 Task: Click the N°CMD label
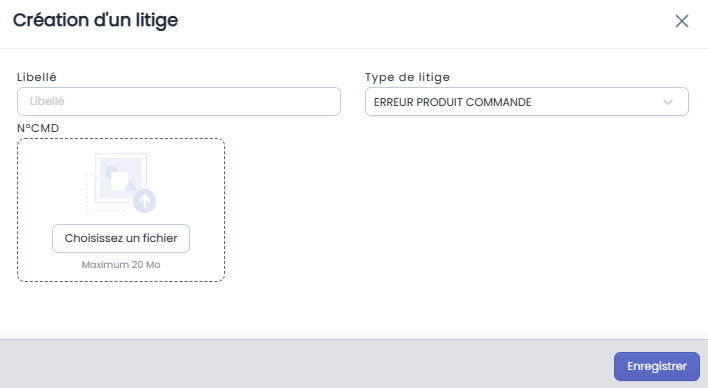pos(38,128)
